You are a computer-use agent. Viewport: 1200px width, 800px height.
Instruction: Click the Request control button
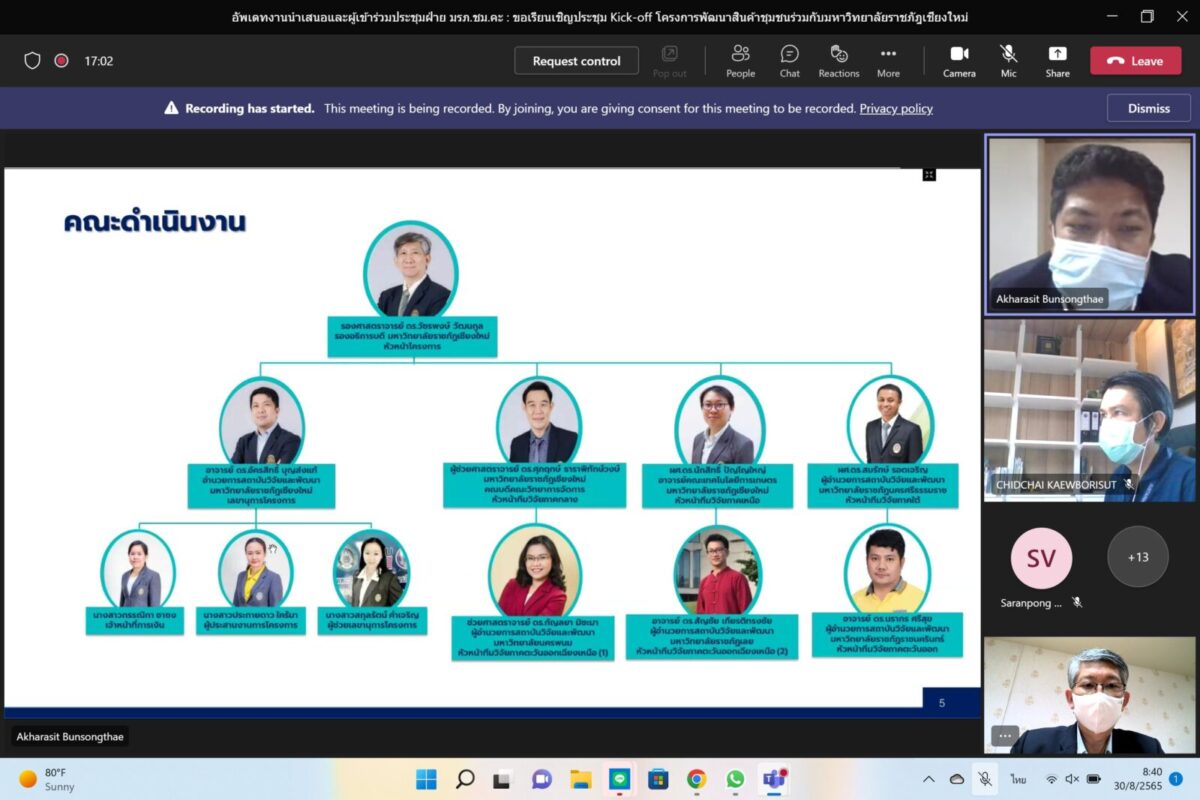point(576,61)
